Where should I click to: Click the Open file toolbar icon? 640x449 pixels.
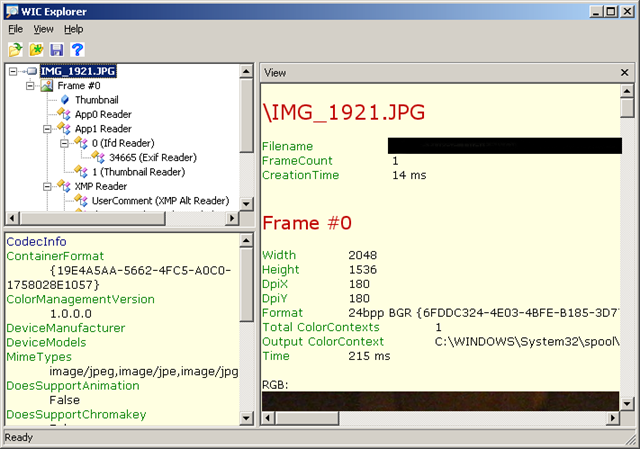pos(16,50)
